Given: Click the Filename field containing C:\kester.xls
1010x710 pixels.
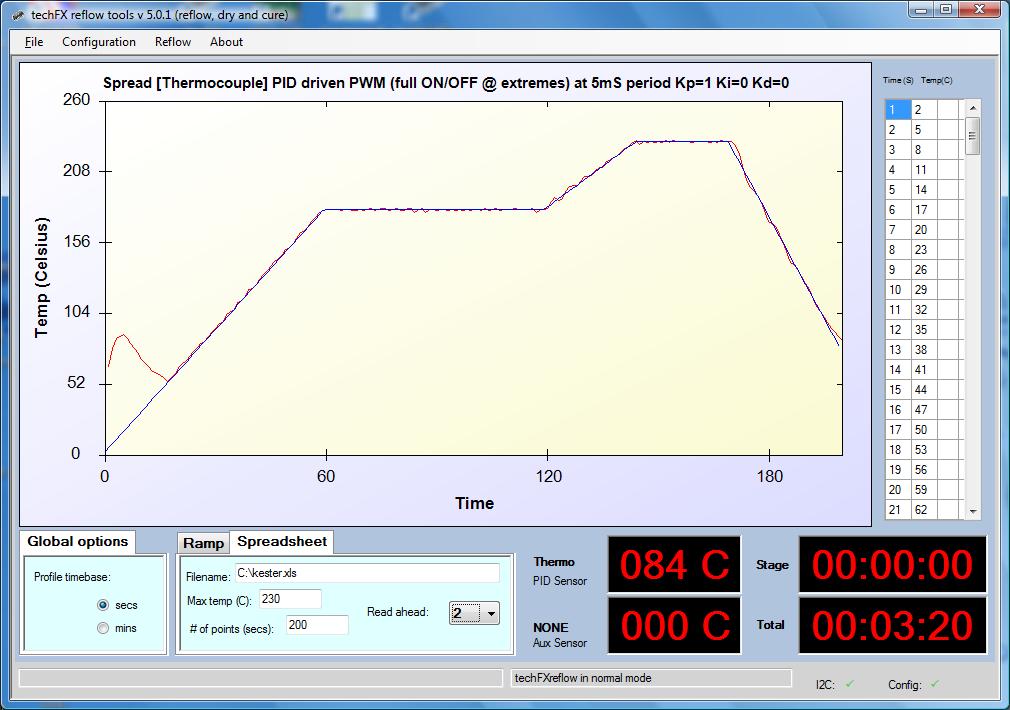Looking at the screenshot, I should click(x=367, y=573).
